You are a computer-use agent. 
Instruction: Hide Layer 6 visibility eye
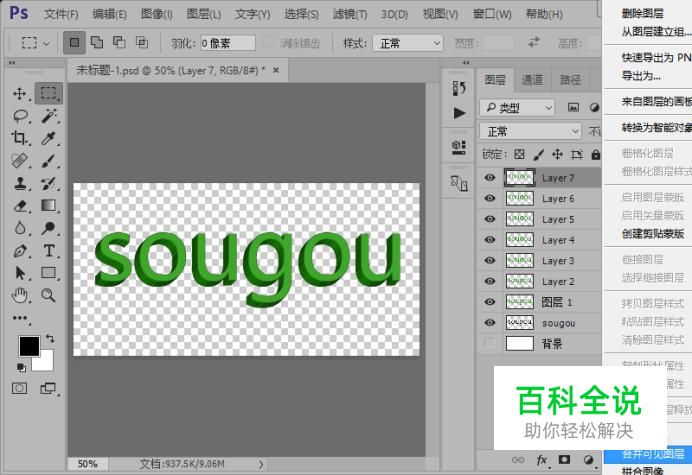490,198
